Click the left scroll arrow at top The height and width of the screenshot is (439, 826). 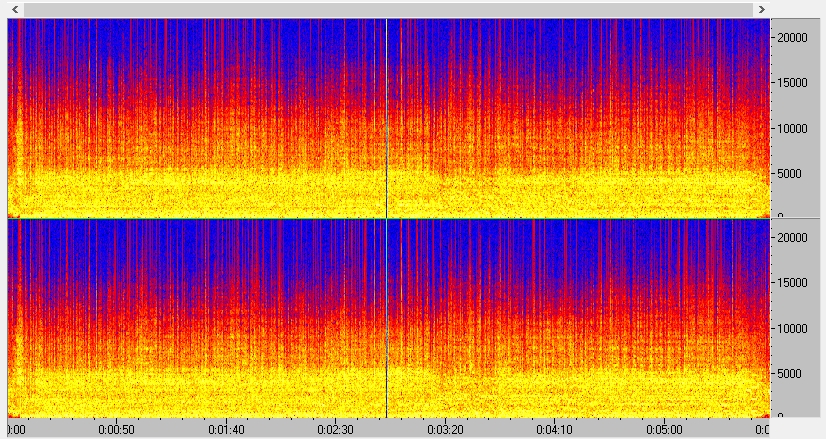[15, 9]
